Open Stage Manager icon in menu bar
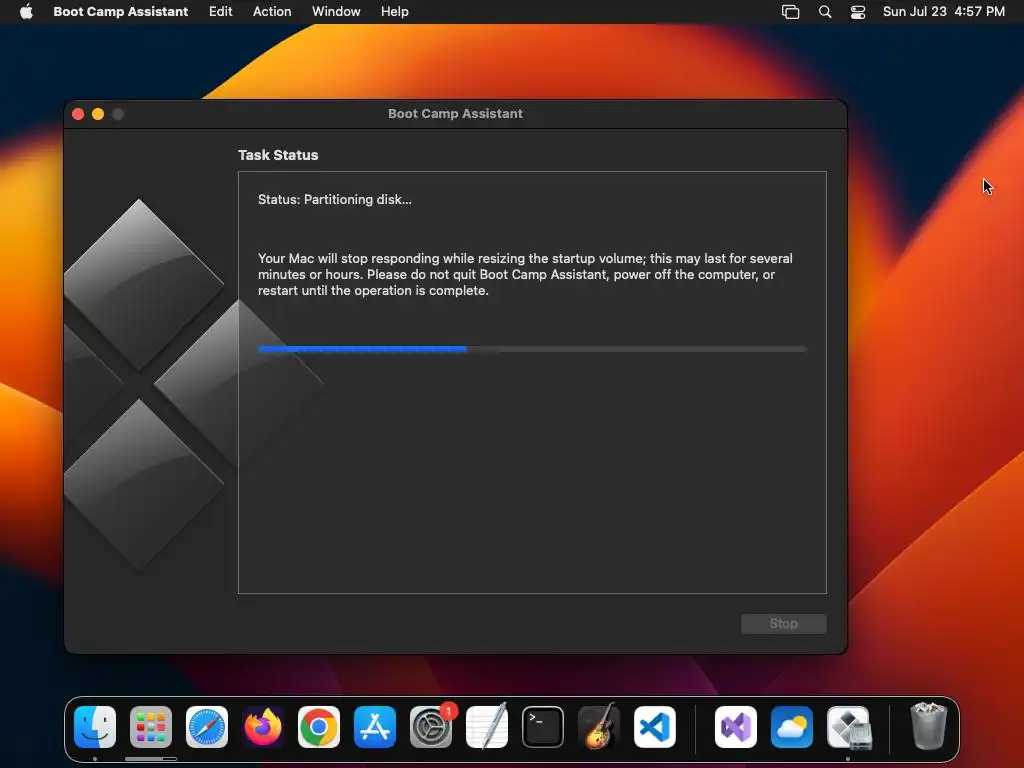 tap(791, 12)
